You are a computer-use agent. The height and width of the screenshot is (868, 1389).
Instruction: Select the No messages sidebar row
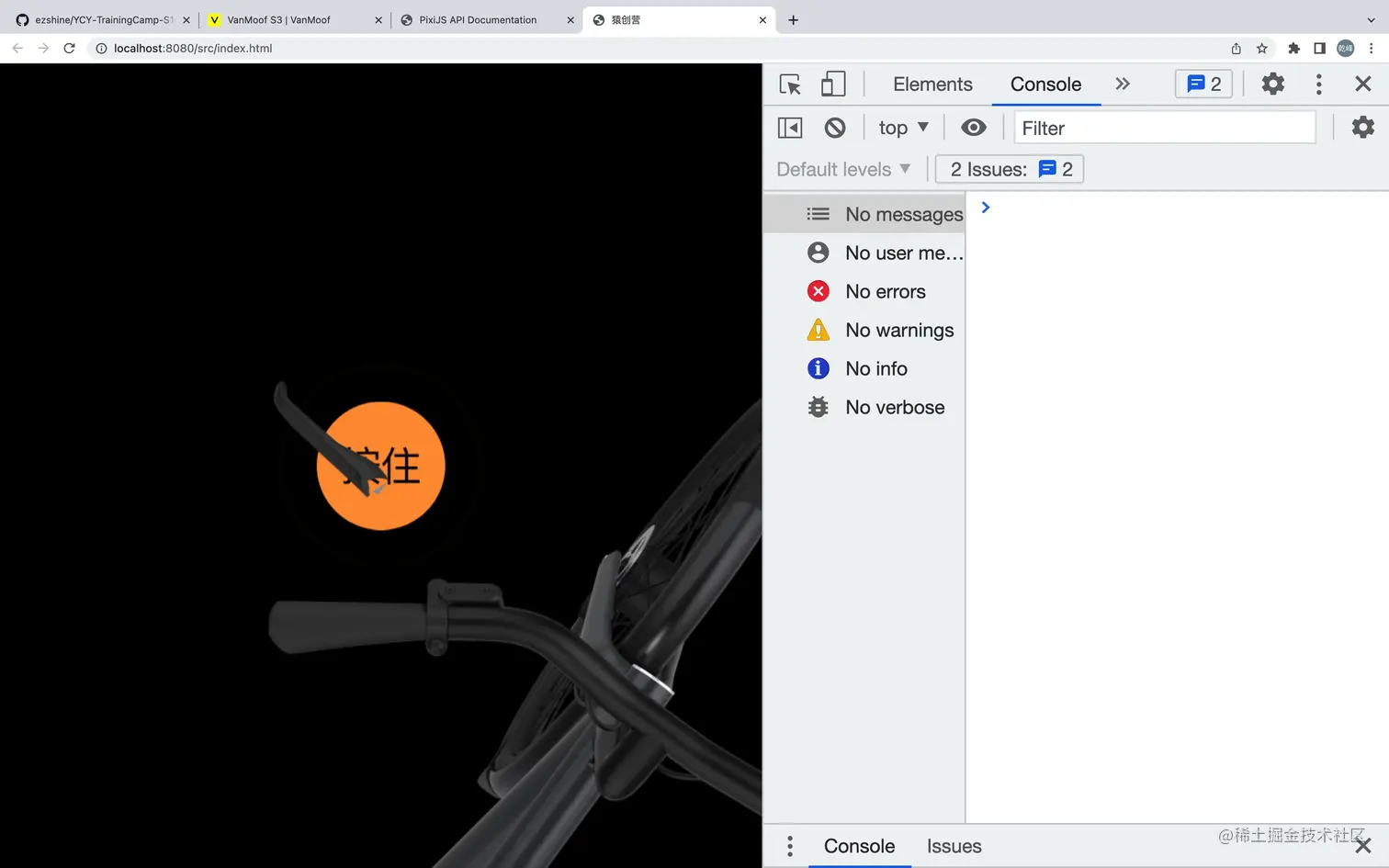click(x=864, y=214)
